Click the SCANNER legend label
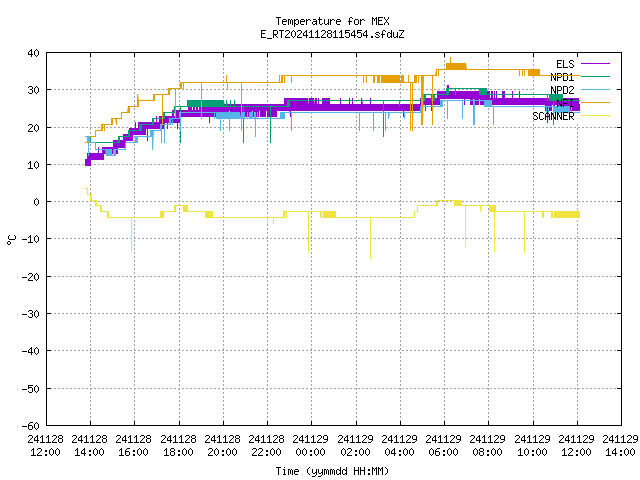 [553, 116]
